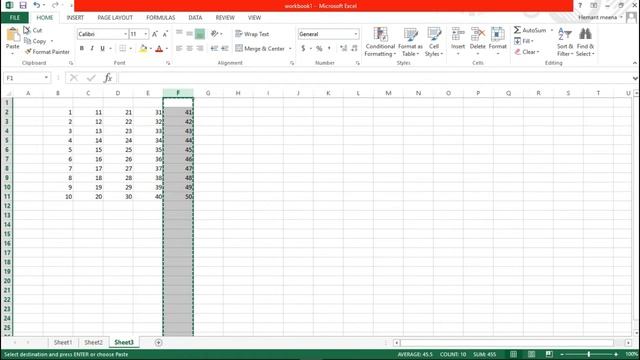Switch to the INSERT tab
Screen dimensions: 640x360
point(75,18)
